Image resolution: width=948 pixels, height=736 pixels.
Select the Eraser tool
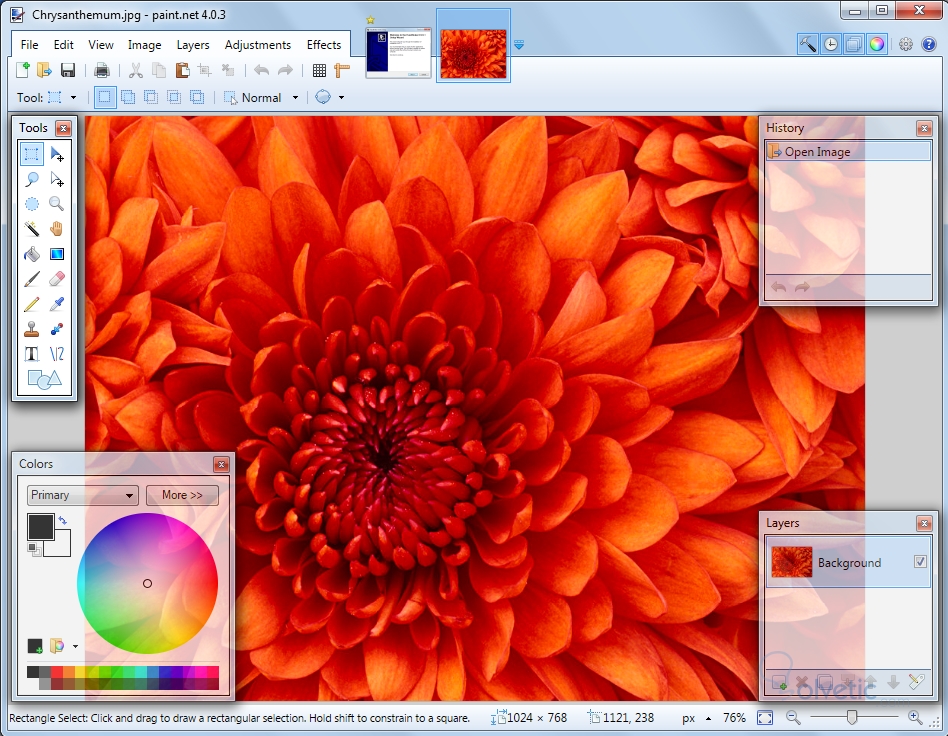(x=57, y=279)
